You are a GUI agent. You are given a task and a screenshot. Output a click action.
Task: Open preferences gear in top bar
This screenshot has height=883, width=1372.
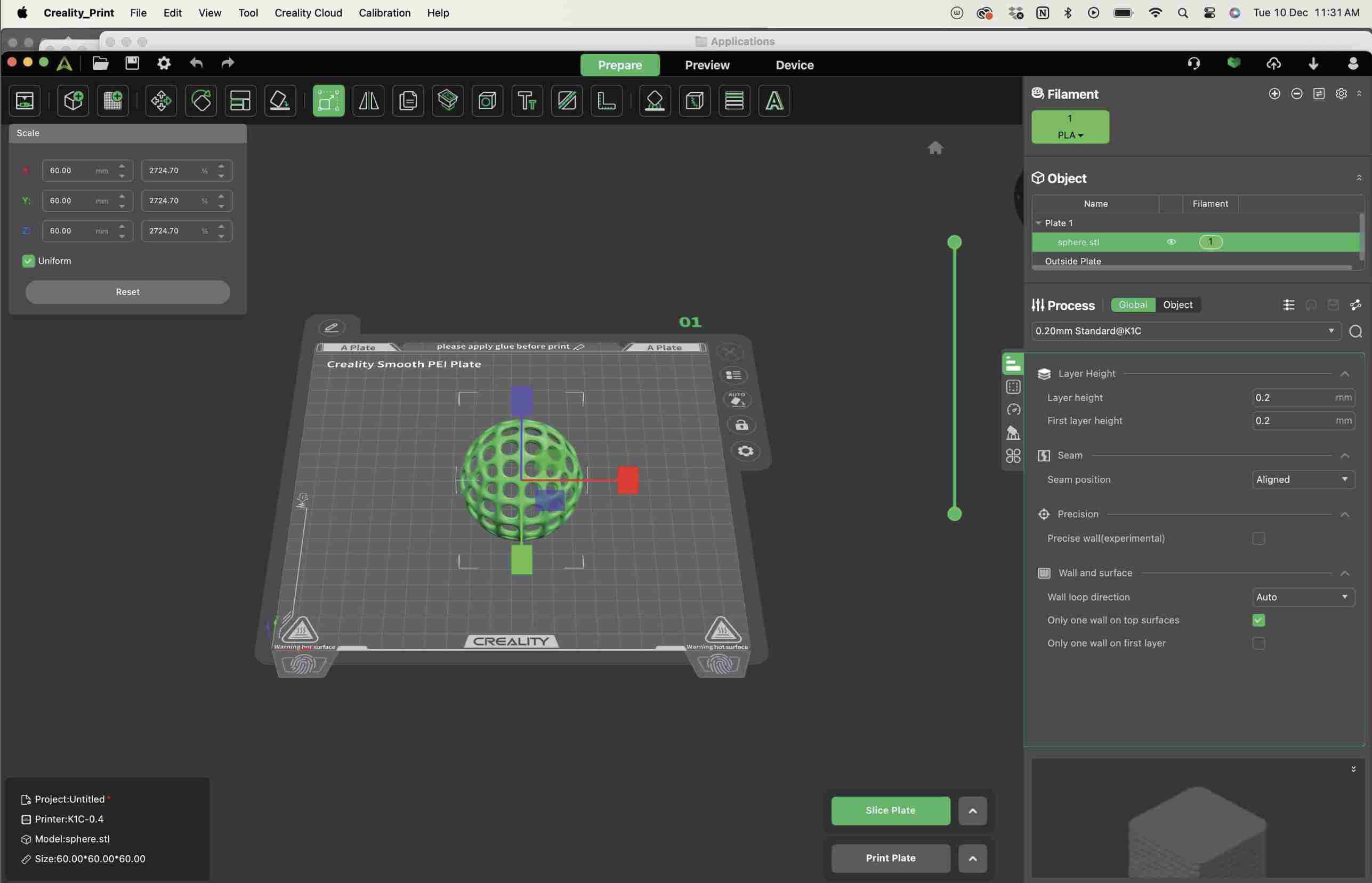pyautogui.click(x=164, y=63)
